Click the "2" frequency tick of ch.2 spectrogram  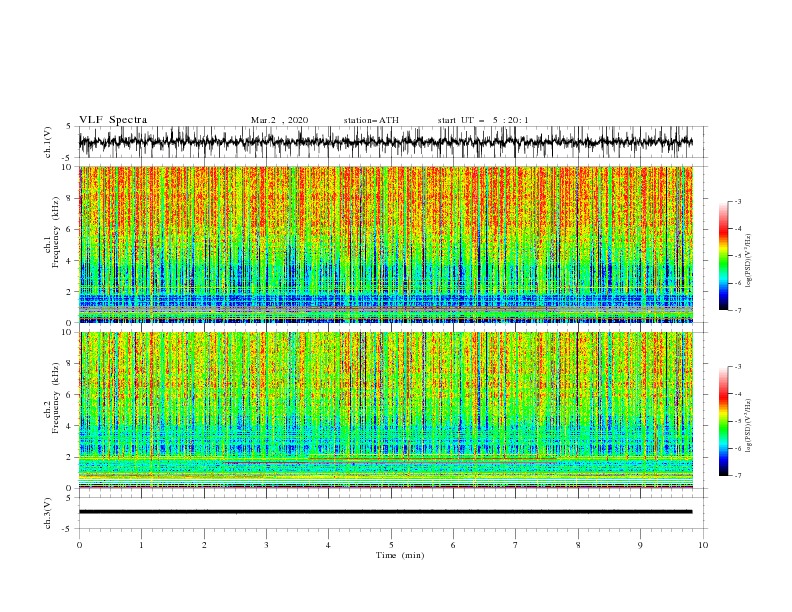click(70, 457)
